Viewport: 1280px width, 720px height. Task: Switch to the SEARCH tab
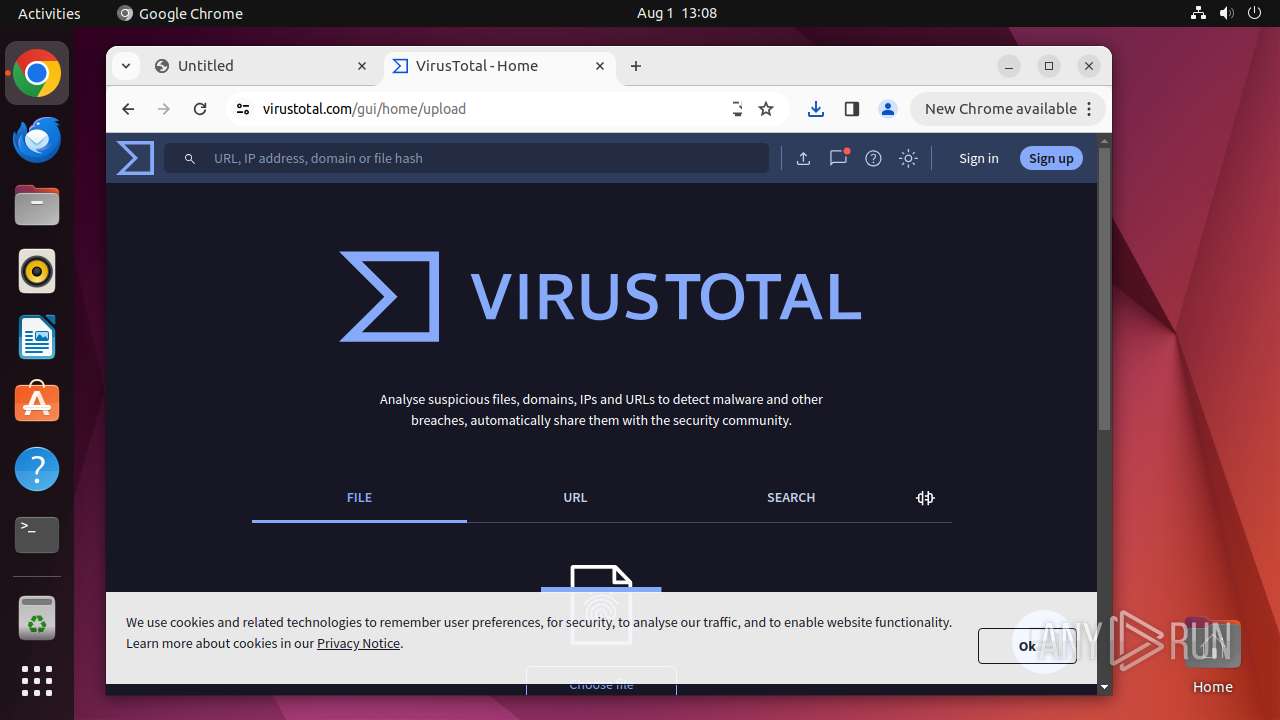point(791,497)
